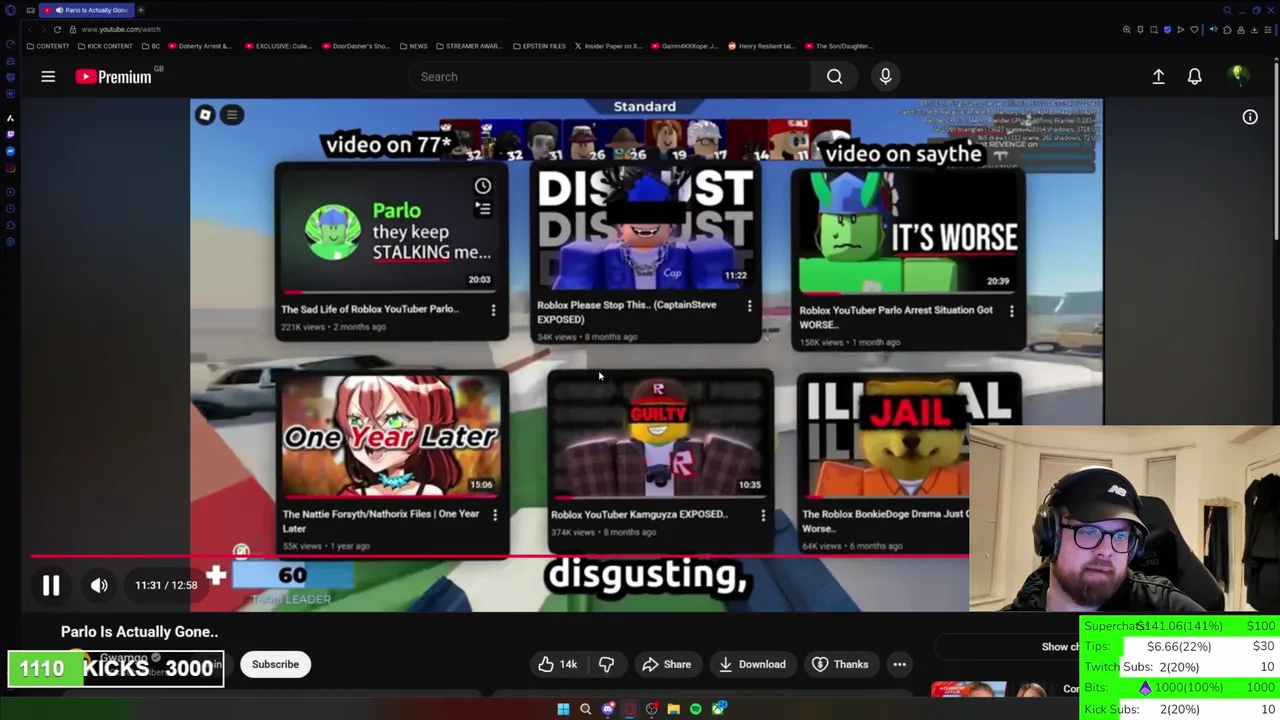Bookmark the page with the heart icon
This screenshot has width=1280, height=720.
pyautogui.click(x=1194, y=30)
